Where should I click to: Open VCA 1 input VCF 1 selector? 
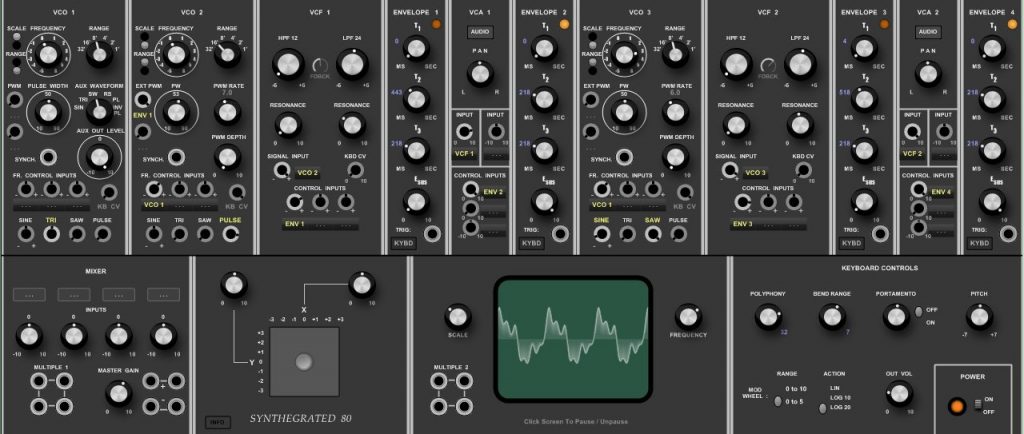click(464, 154)
